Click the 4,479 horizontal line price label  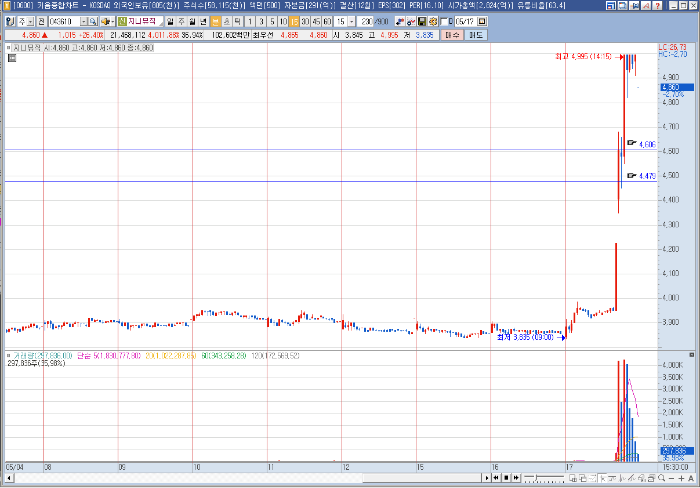point(647,176)
